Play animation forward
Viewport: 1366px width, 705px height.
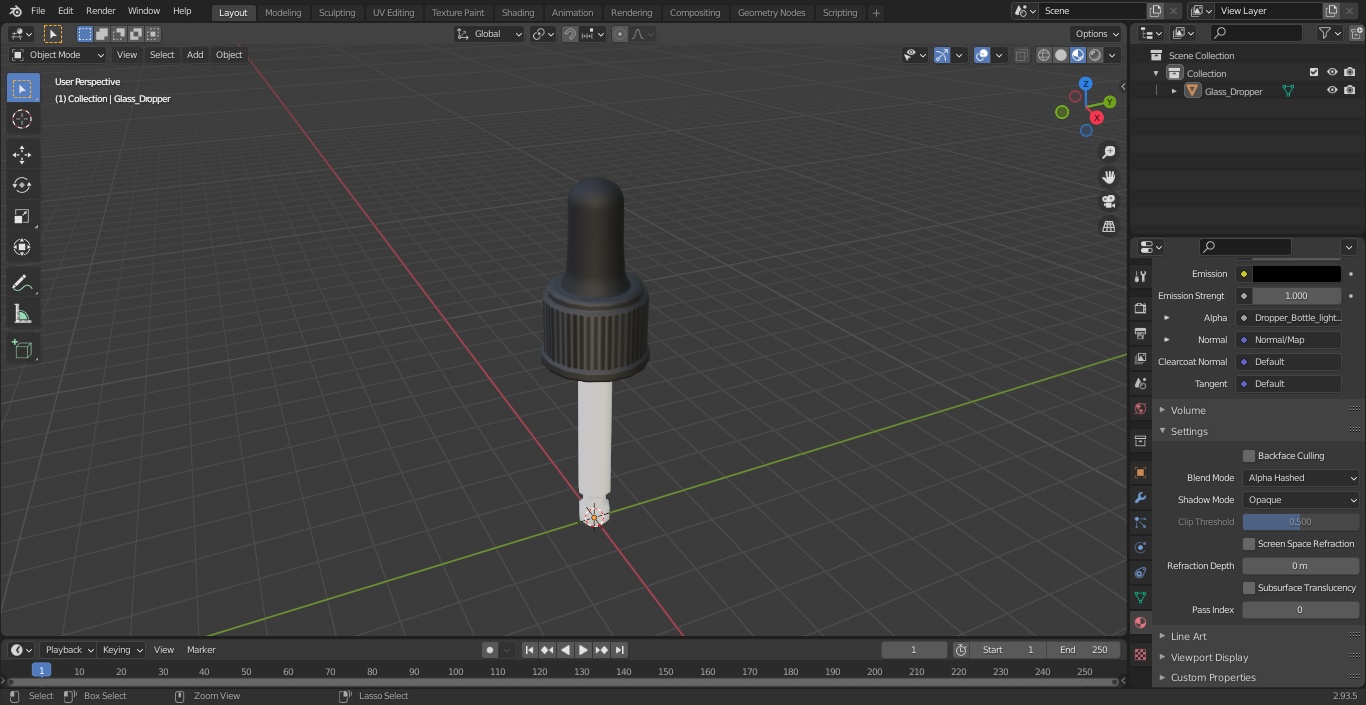tap(583, 650)
